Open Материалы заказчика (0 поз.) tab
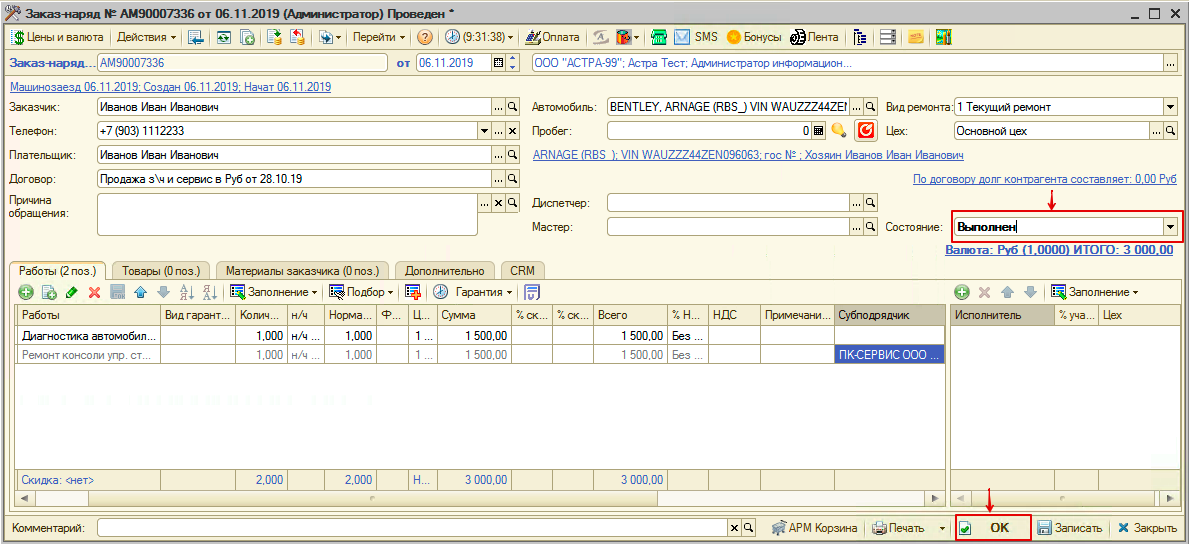 tap(302, 271)
